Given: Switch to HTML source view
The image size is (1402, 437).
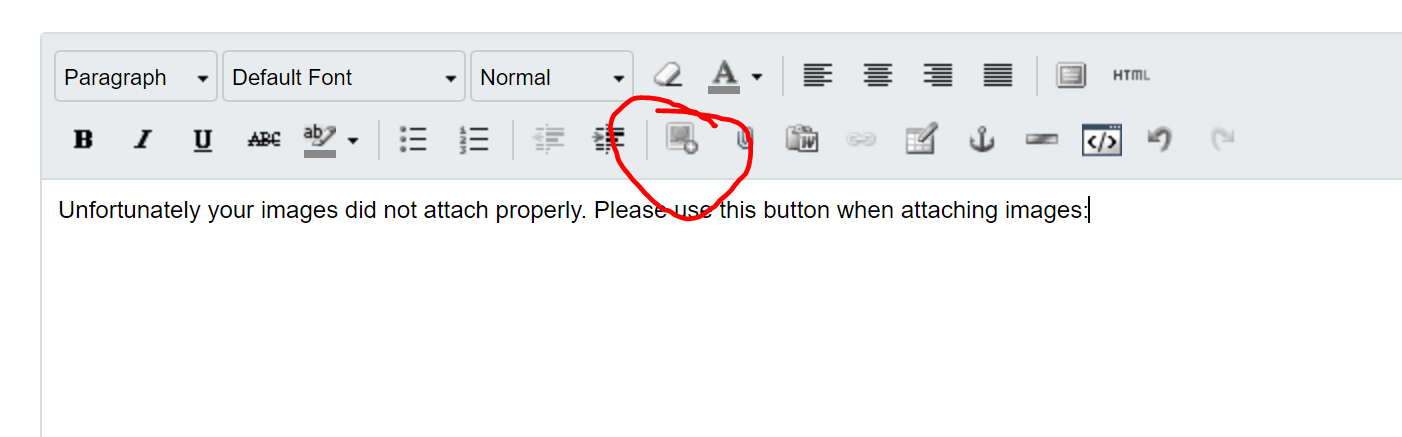Looking at the screenshot, I should [1131, 76].
